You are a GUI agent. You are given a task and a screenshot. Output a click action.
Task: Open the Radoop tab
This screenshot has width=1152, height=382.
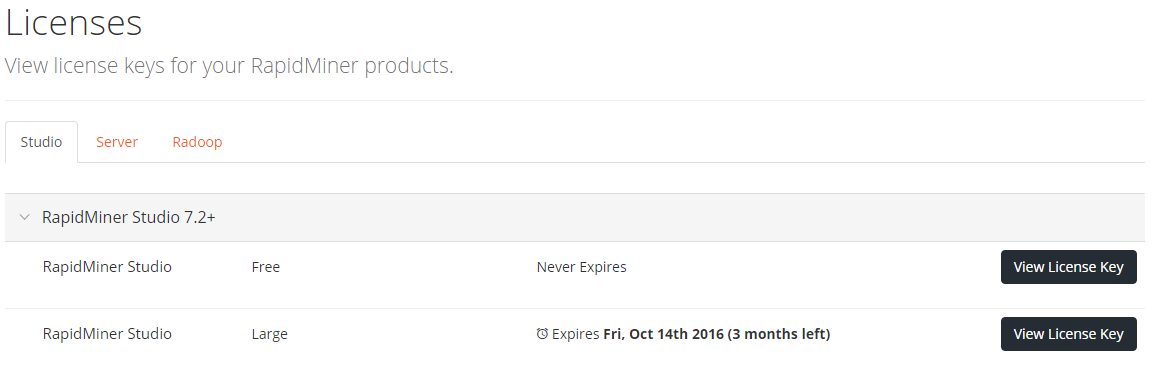pyautogui.click(x=197, y=142)
